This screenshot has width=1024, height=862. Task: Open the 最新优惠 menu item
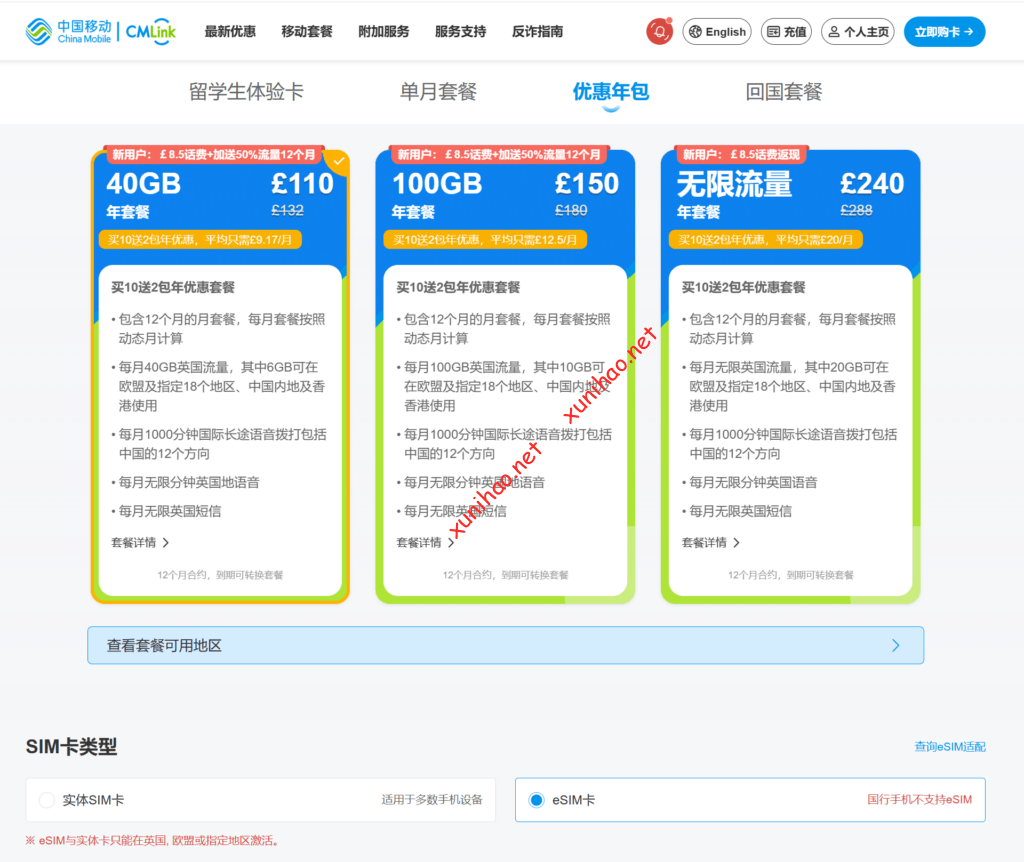tap(230, 32)
